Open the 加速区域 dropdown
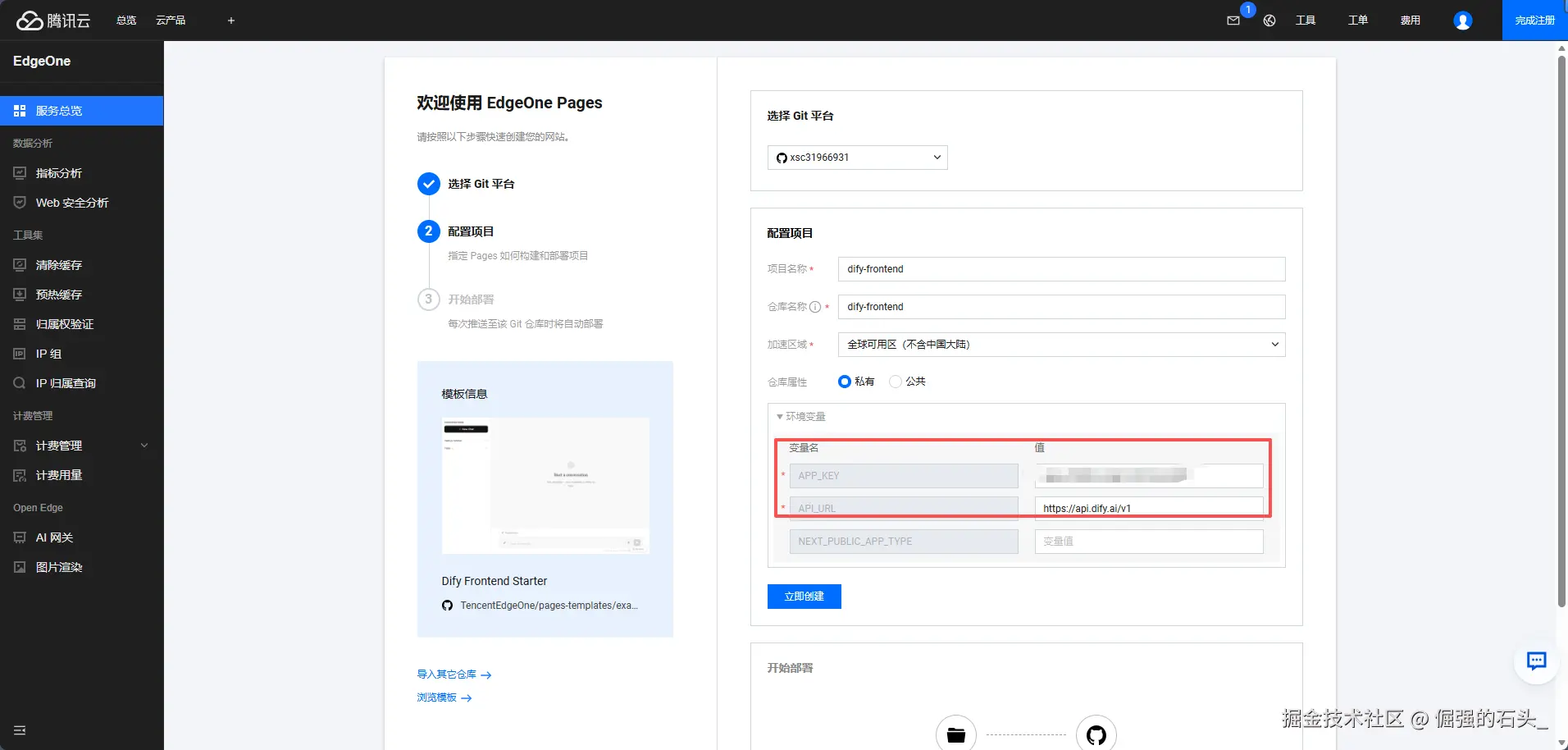The height and width of the screenshot is (750, 1568). [x=1062, y=345]
